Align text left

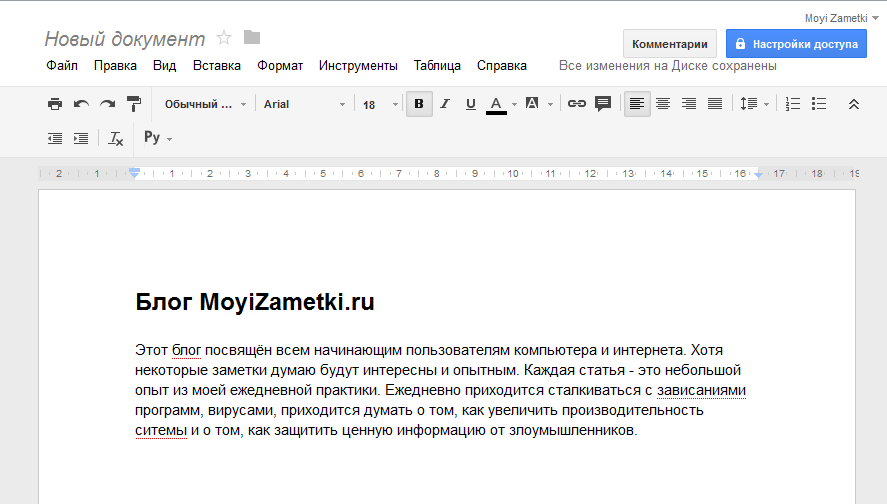637,104
